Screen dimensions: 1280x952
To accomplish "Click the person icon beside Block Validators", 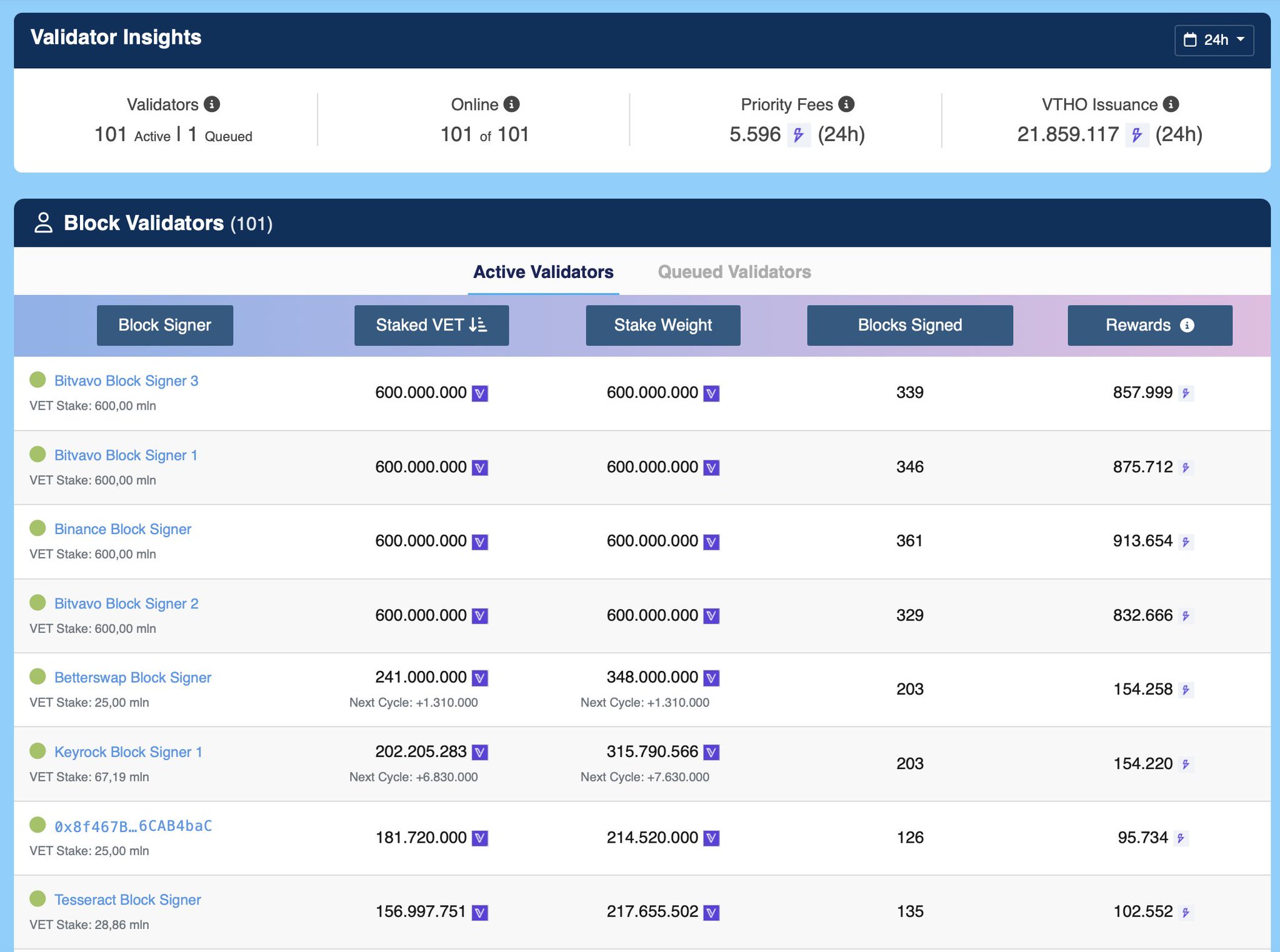I will click(x=43, y=223).
